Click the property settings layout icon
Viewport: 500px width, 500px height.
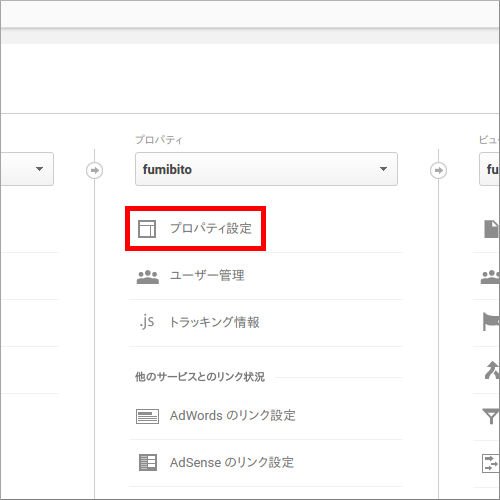tap(147, 229)
